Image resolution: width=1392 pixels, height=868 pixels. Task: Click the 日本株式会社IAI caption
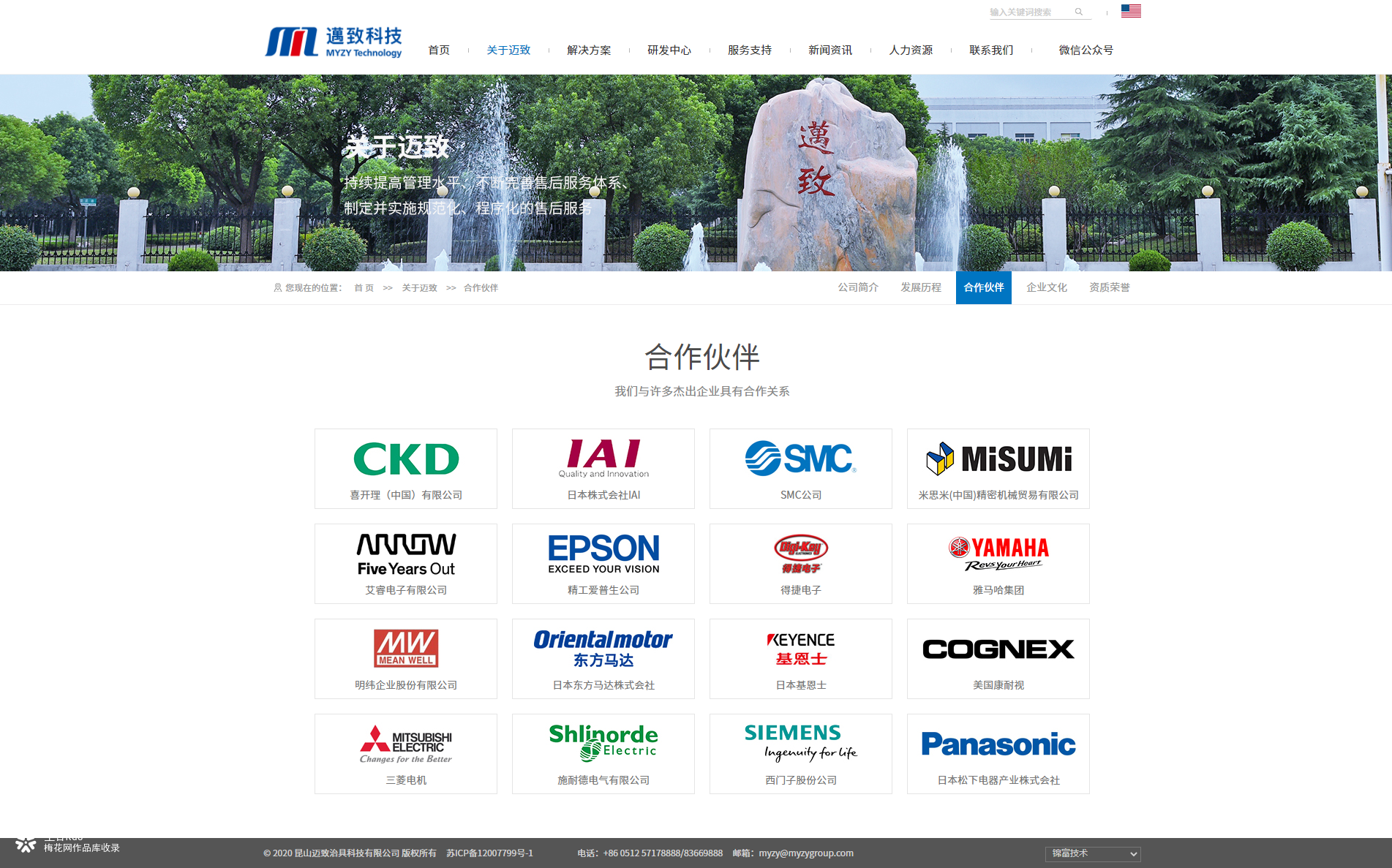coord(603,495)
